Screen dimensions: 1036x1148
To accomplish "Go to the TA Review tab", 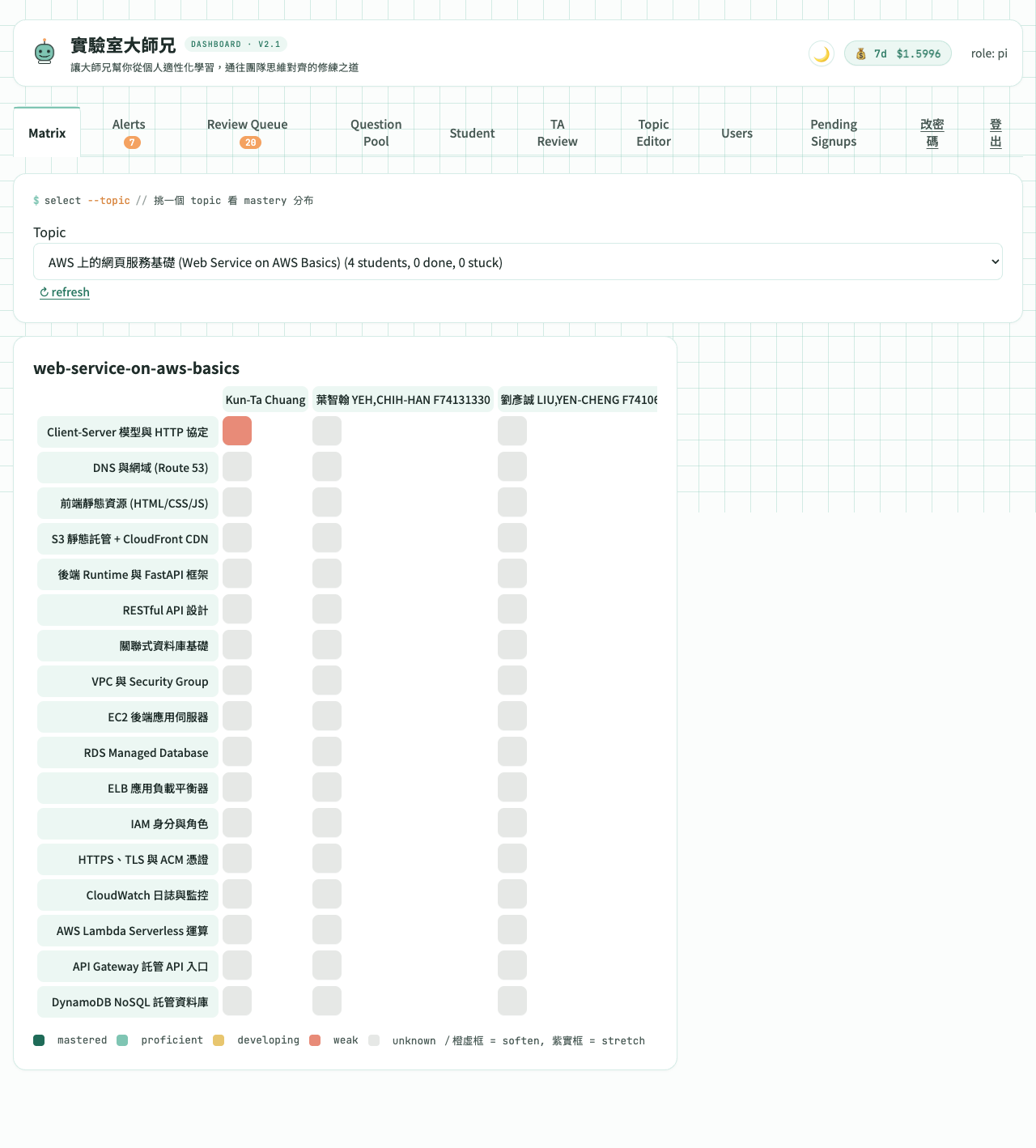I will 558,133.
